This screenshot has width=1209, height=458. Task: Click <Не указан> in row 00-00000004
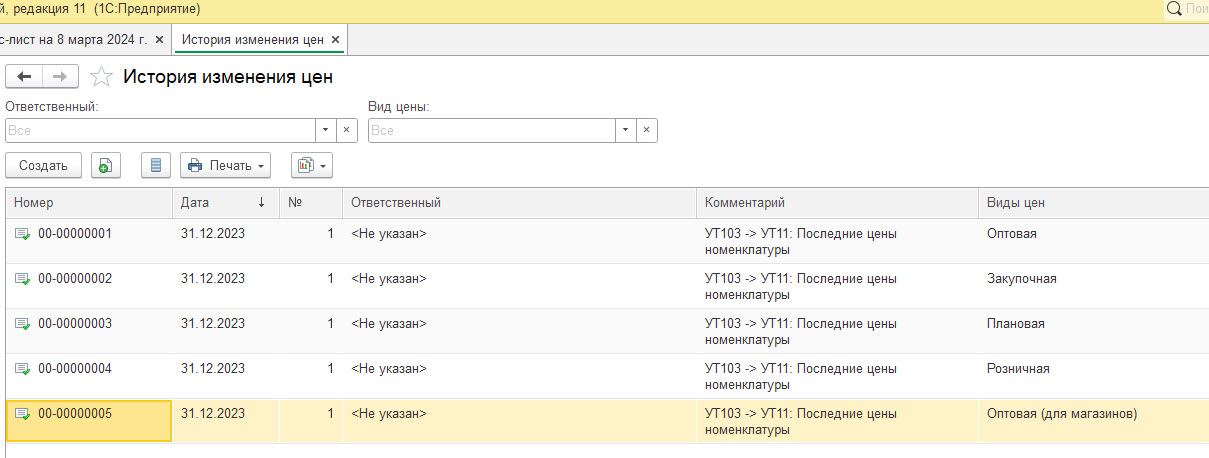pyautogui.click(x=389, y=369)
